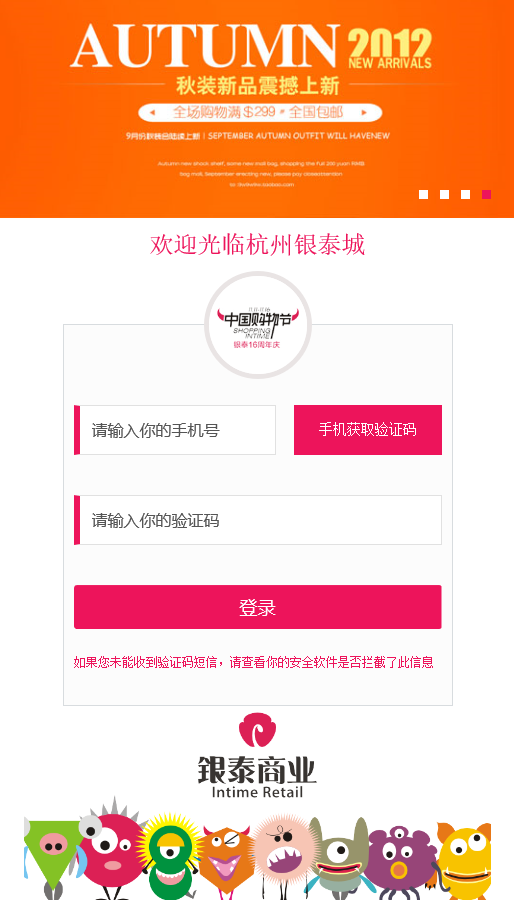Image resolution: width=514 pixels, height=910 pixels.
Task: Click 手机获取验证码 button
Action: pyautogui.click(x=368, y=430)
